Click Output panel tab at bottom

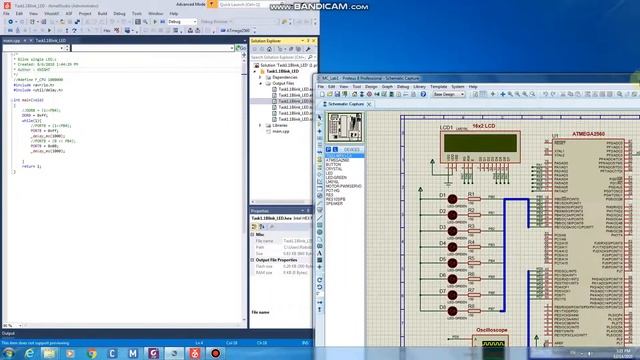[8, 333]
